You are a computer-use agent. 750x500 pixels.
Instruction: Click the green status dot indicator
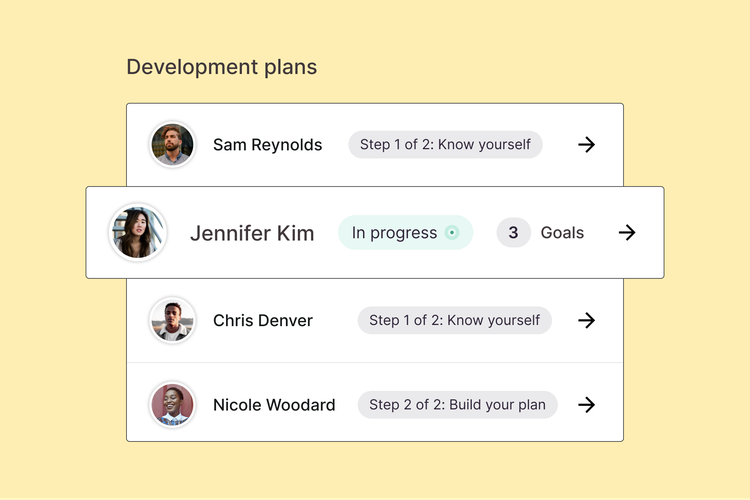(x=452, y=233)
